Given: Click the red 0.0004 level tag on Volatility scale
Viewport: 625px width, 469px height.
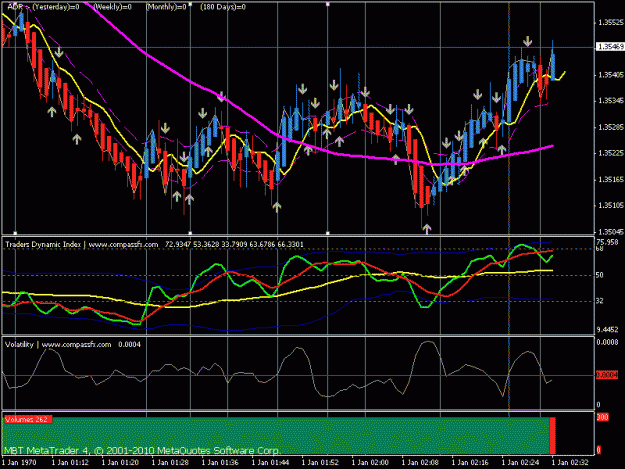Looking at the screenshot, I should [x=607, y=375].
